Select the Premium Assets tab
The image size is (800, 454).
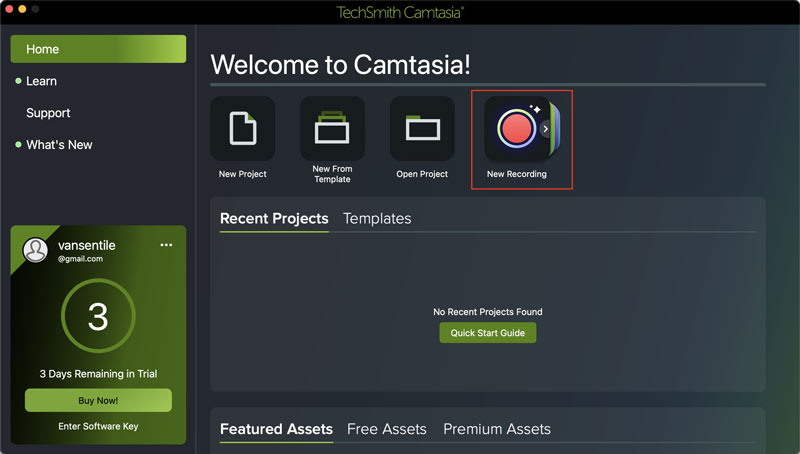[497, 429]
